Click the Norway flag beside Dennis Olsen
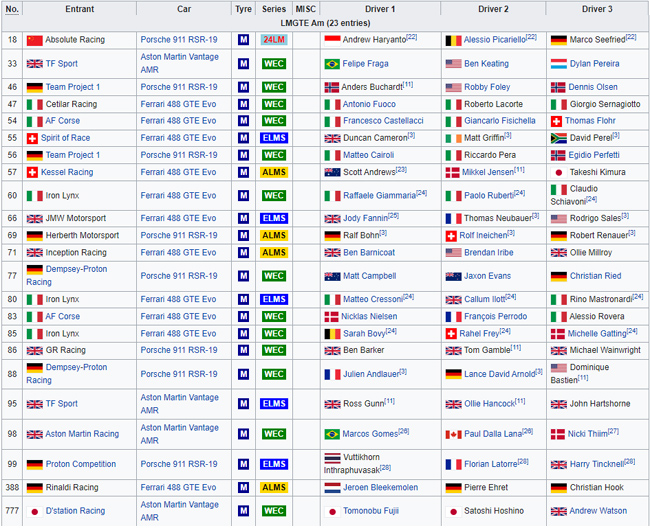 tap(558, 87)
